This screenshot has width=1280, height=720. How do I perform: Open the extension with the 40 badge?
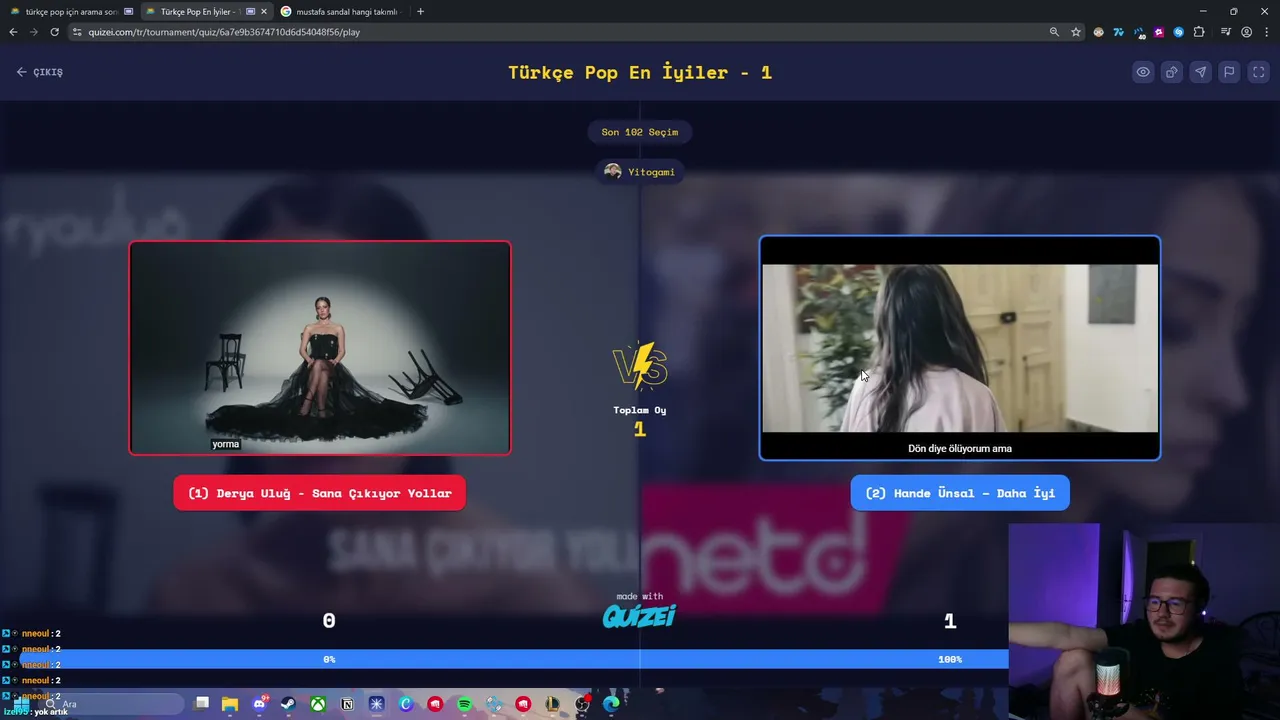(1140, 32)
